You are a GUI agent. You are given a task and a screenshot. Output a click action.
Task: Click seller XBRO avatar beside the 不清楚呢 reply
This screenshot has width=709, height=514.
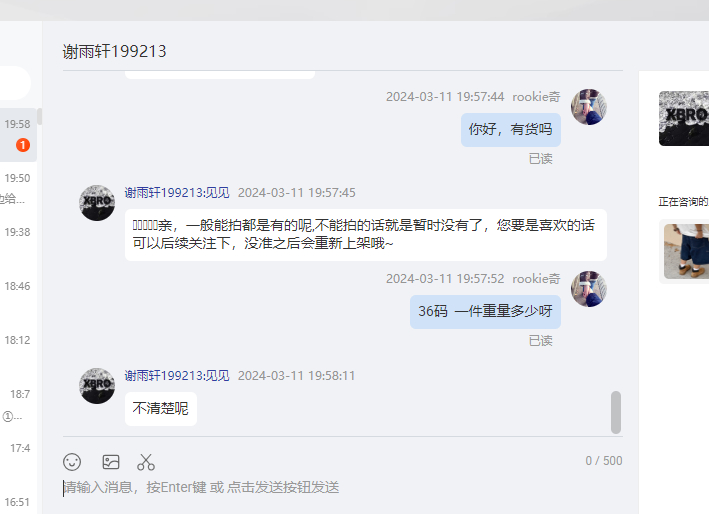pyautogui.click(x=97, y=386)
